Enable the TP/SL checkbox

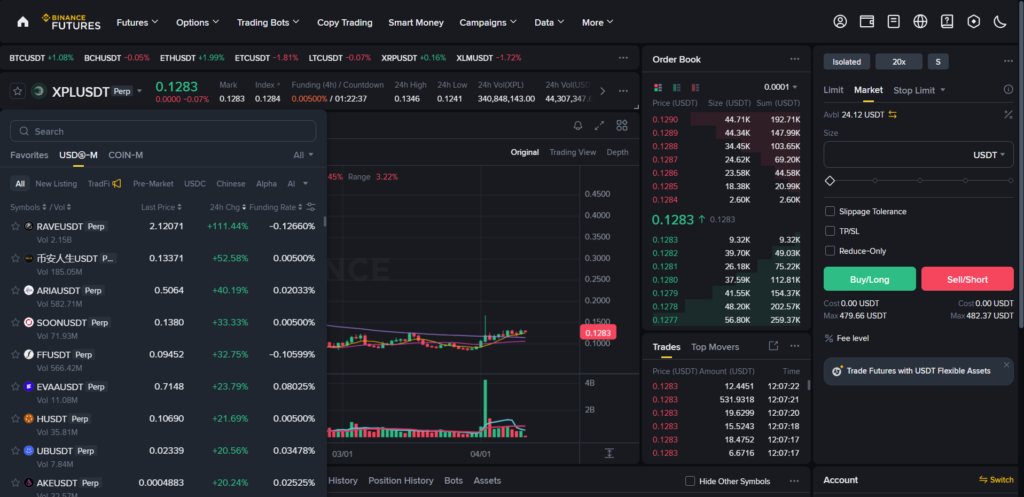830,231
